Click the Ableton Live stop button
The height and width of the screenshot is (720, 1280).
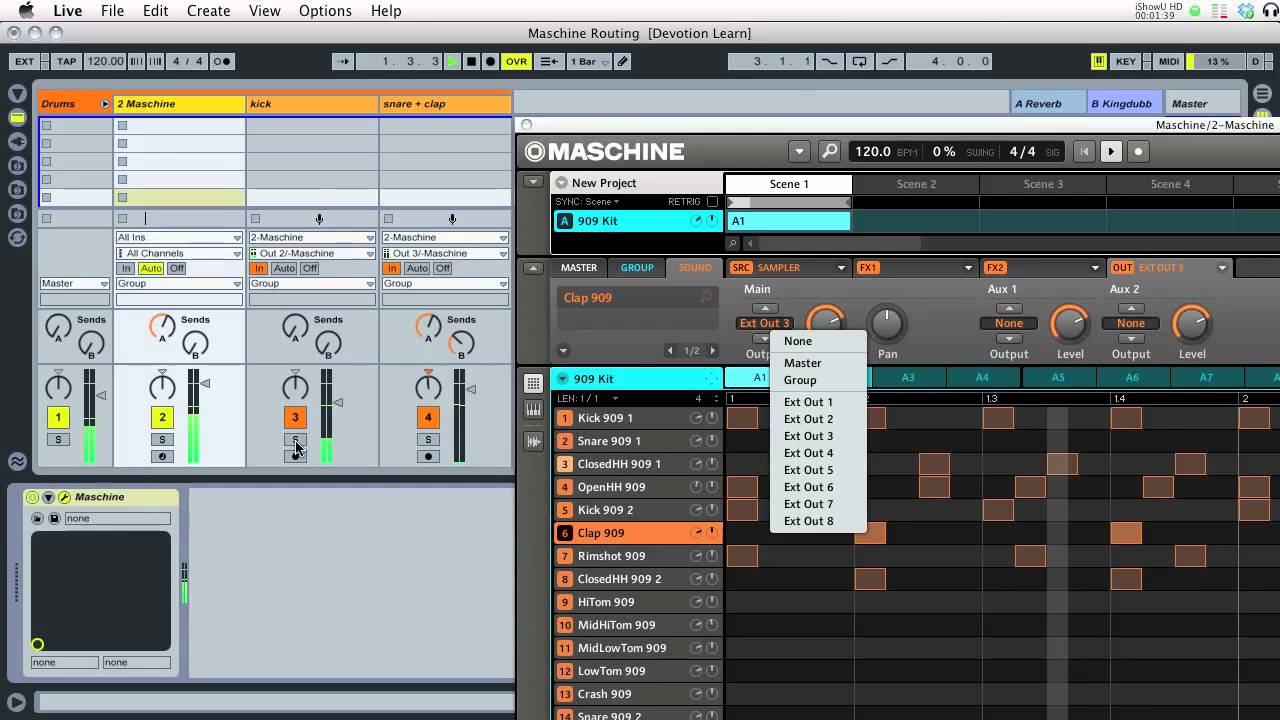(471, 62)
